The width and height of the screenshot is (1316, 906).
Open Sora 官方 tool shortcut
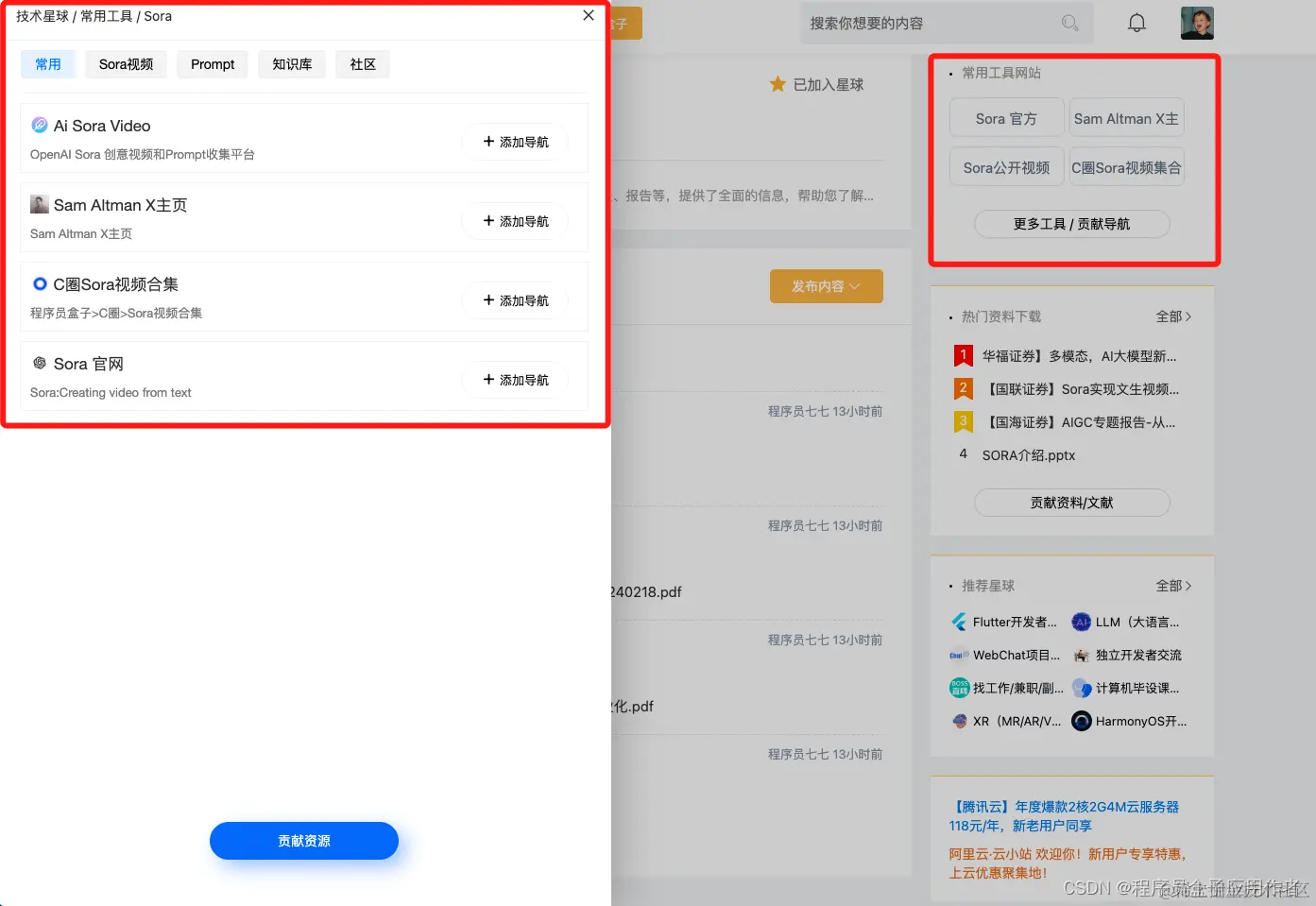[x=1006, y=118]
